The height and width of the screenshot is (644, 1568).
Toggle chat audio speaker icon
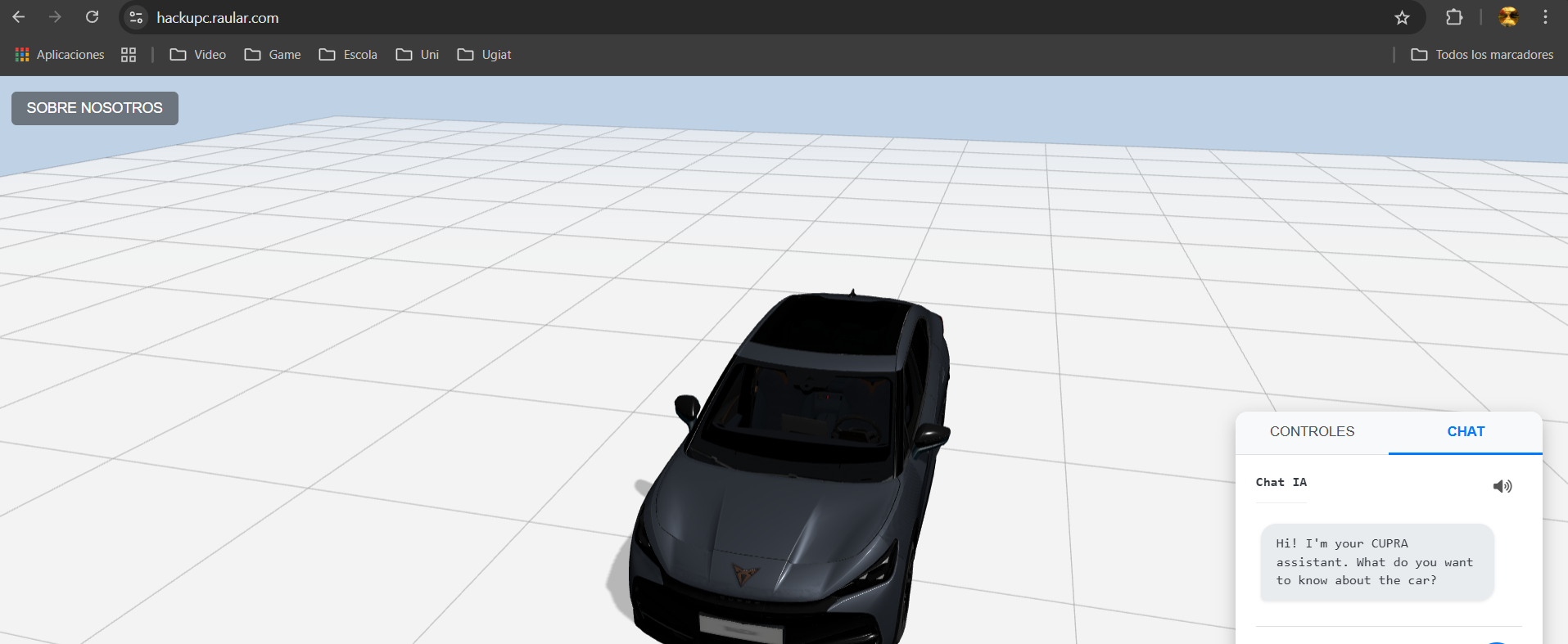(x=1502, y=487)
